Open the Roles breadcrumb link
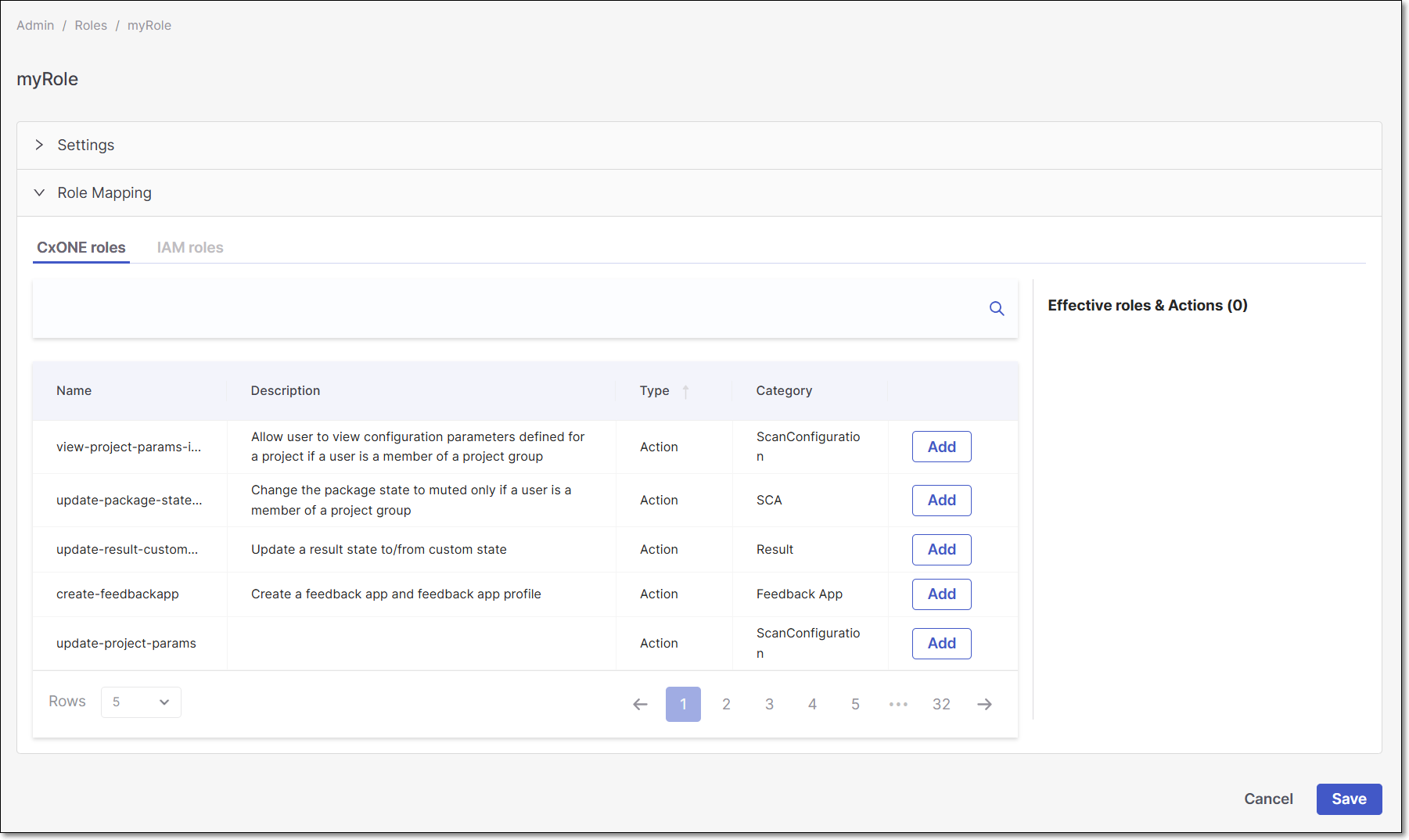 pos(91,26)
